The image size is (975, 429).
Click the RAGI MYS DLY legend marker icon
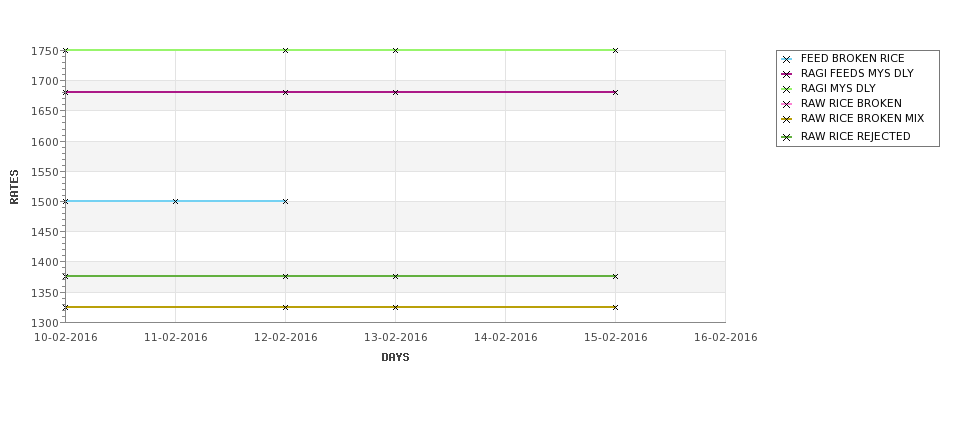787,90
